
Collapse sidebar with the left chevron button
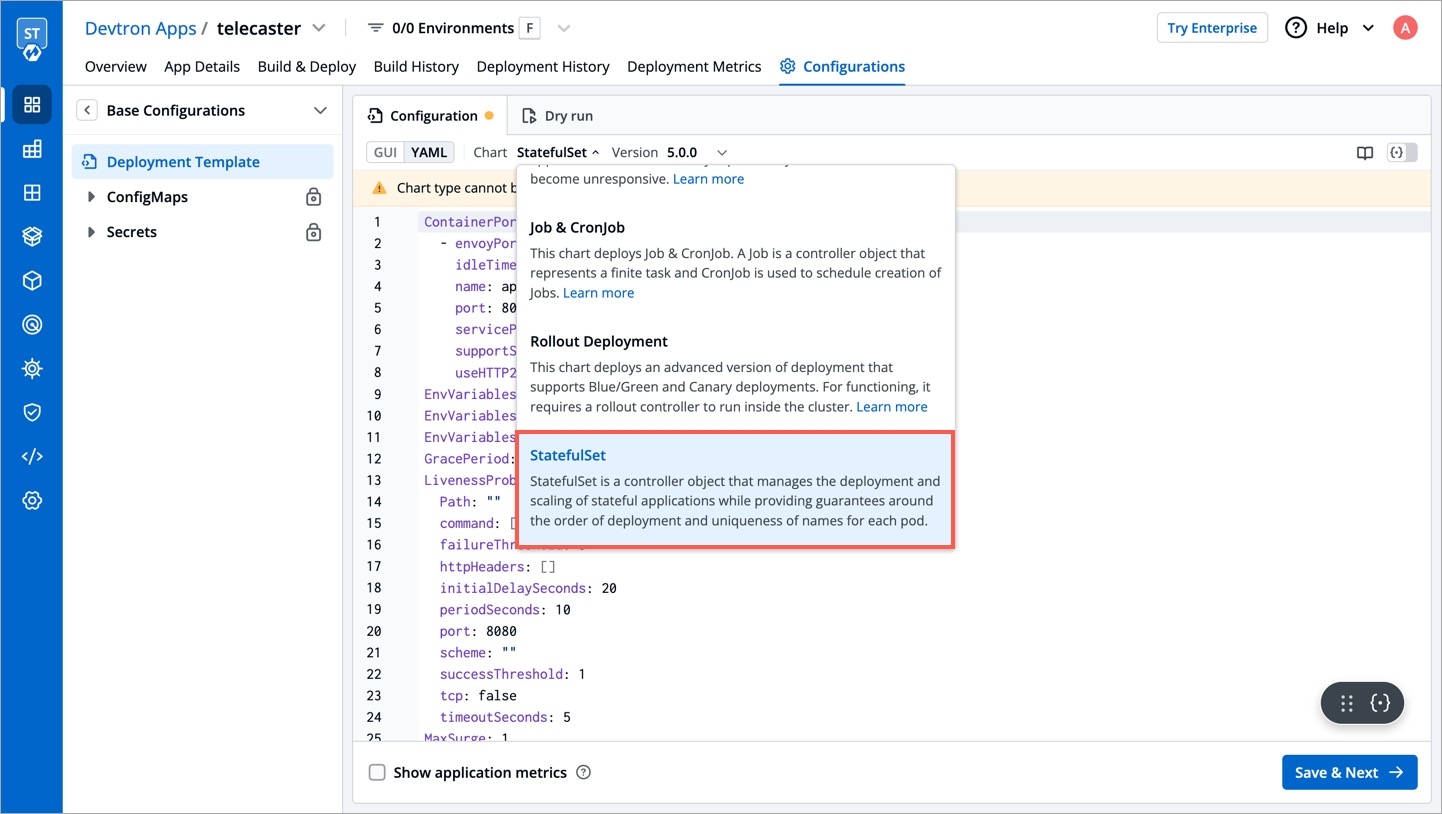coord(88,110)
